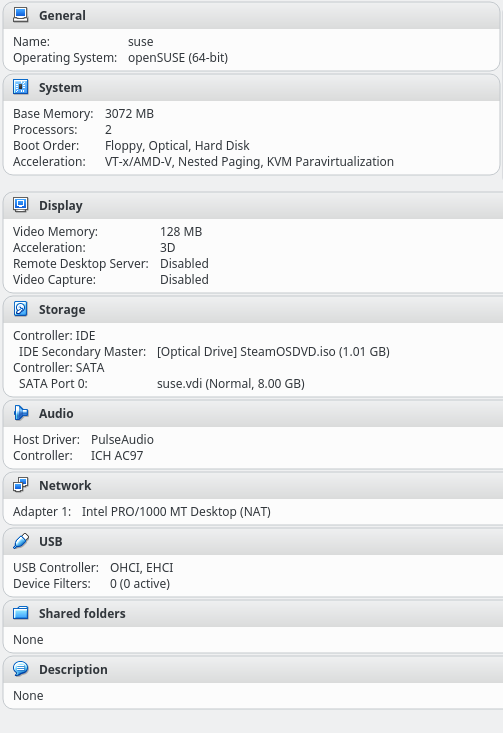The image size is (503, 733).
Task: Click the Storage disk icon
Action: tap(21, 309)
